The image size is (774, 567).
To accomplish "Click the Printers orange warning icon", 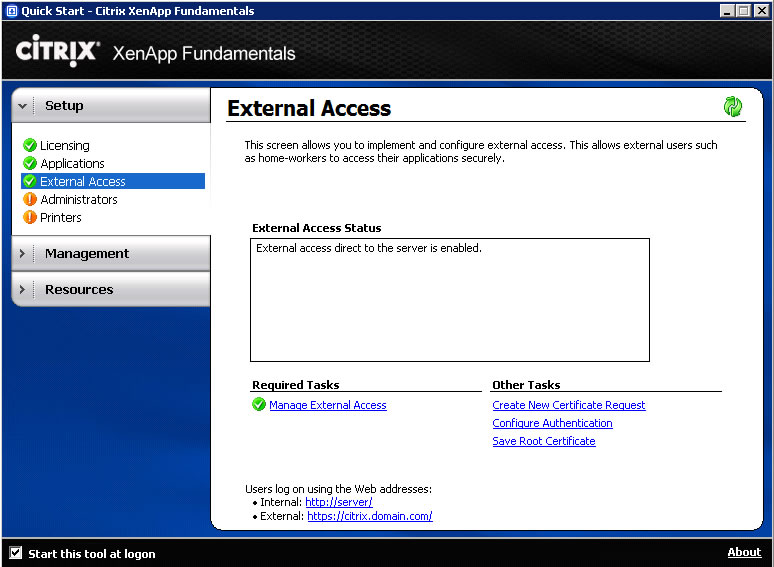I will pyautogui.click(x=30, y=217).
